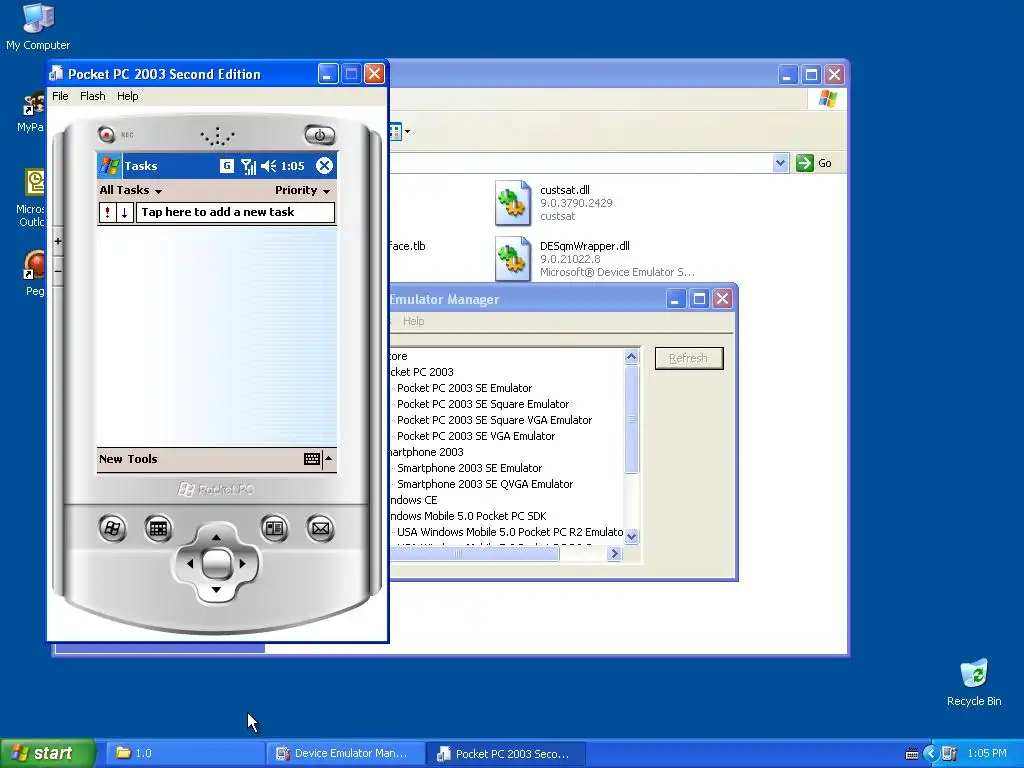This screenshot has width=1024, height=768.
Task: Open the Explorer Views toolbar dropdown
Action: [x=408, y=131]
